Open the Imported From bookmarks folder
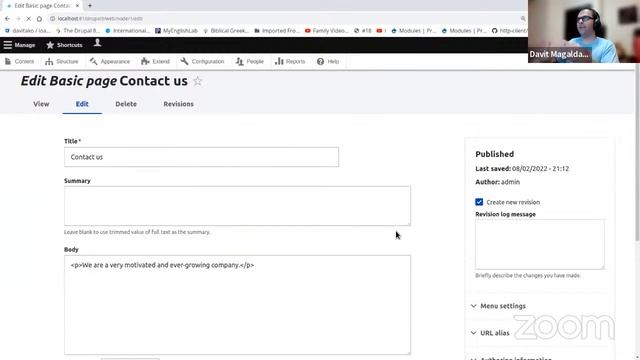 277,31
